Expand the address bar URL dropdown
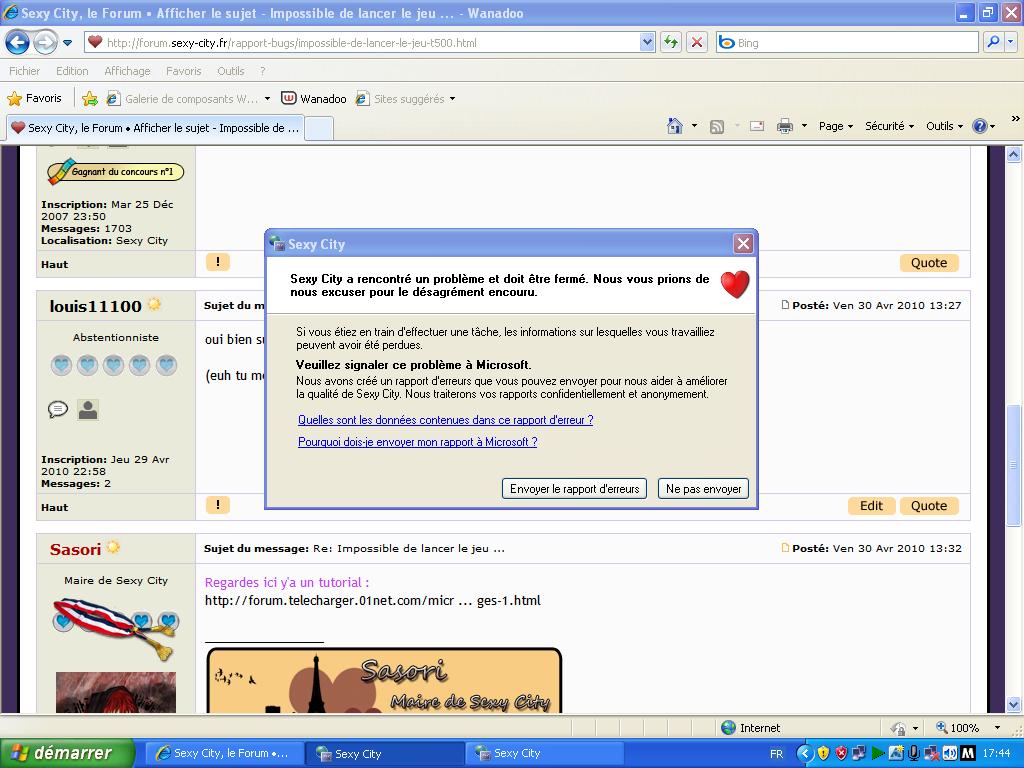Viewport: 1024px width, 768px height. click(647, 42)
